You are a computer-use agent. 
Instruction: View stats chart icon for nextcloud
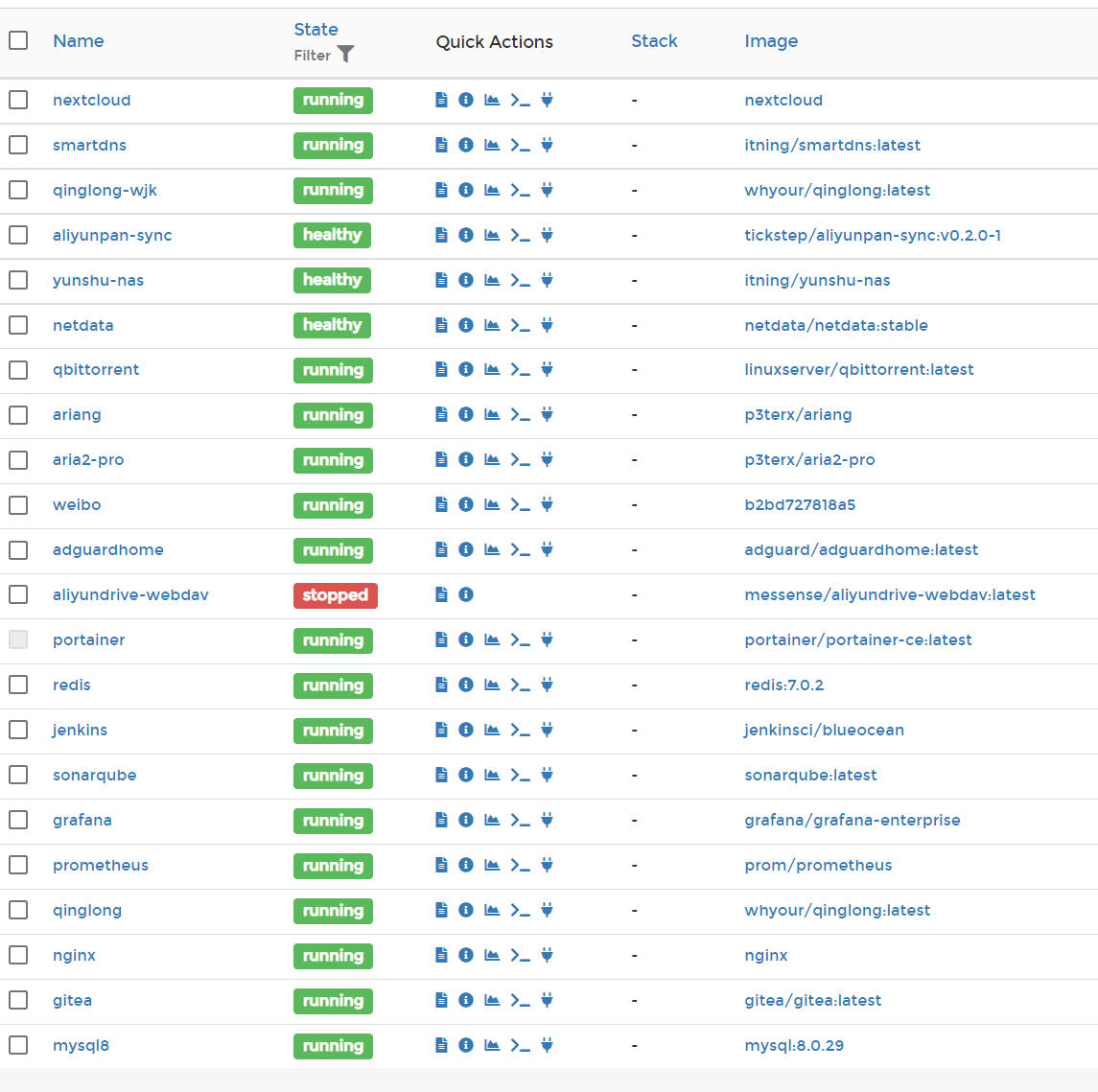click(x=492, y=100)
